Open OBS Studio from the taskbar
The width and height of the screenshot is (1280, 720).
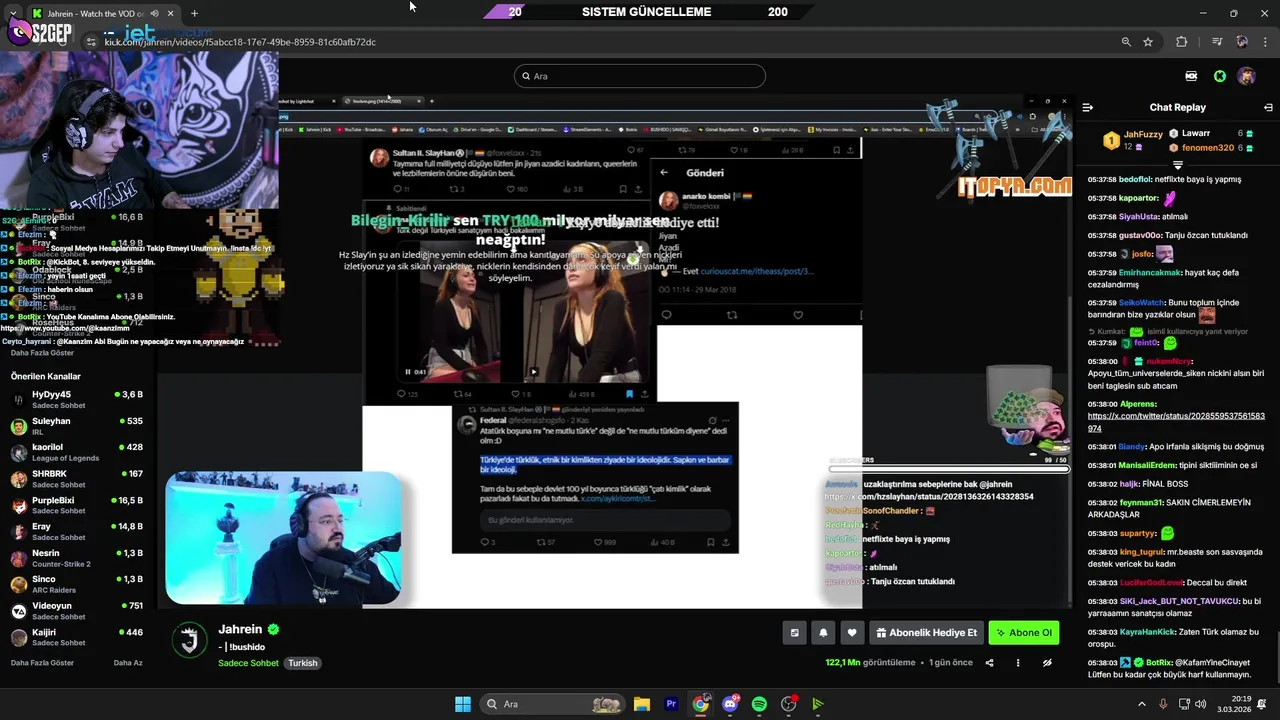click(x=789, y=704)
